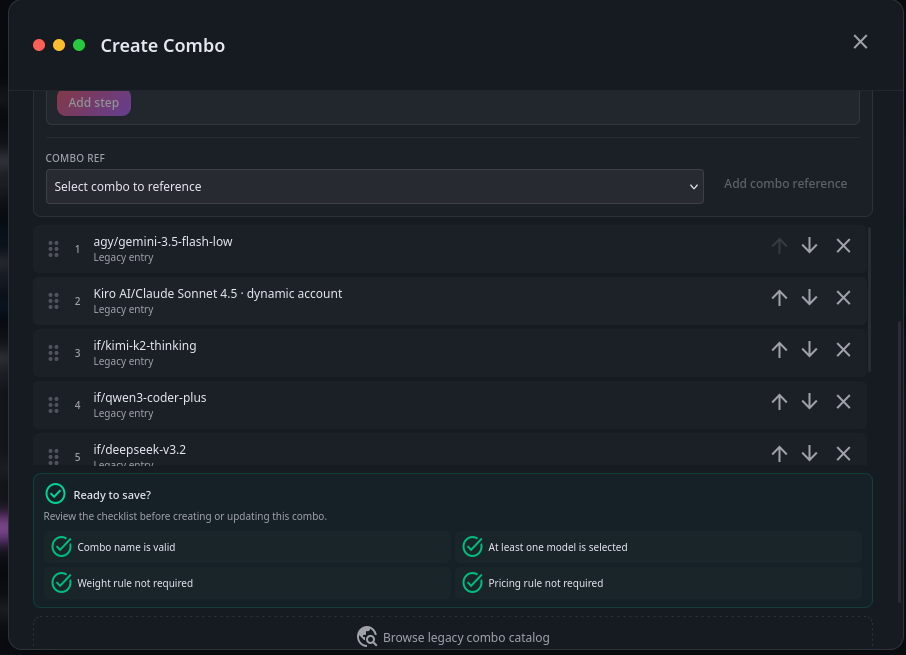Select the Kiro AI/Claude Sonnet 4.5 entry name
This screenshot has height=655, width=906.
tap(218, 293)
